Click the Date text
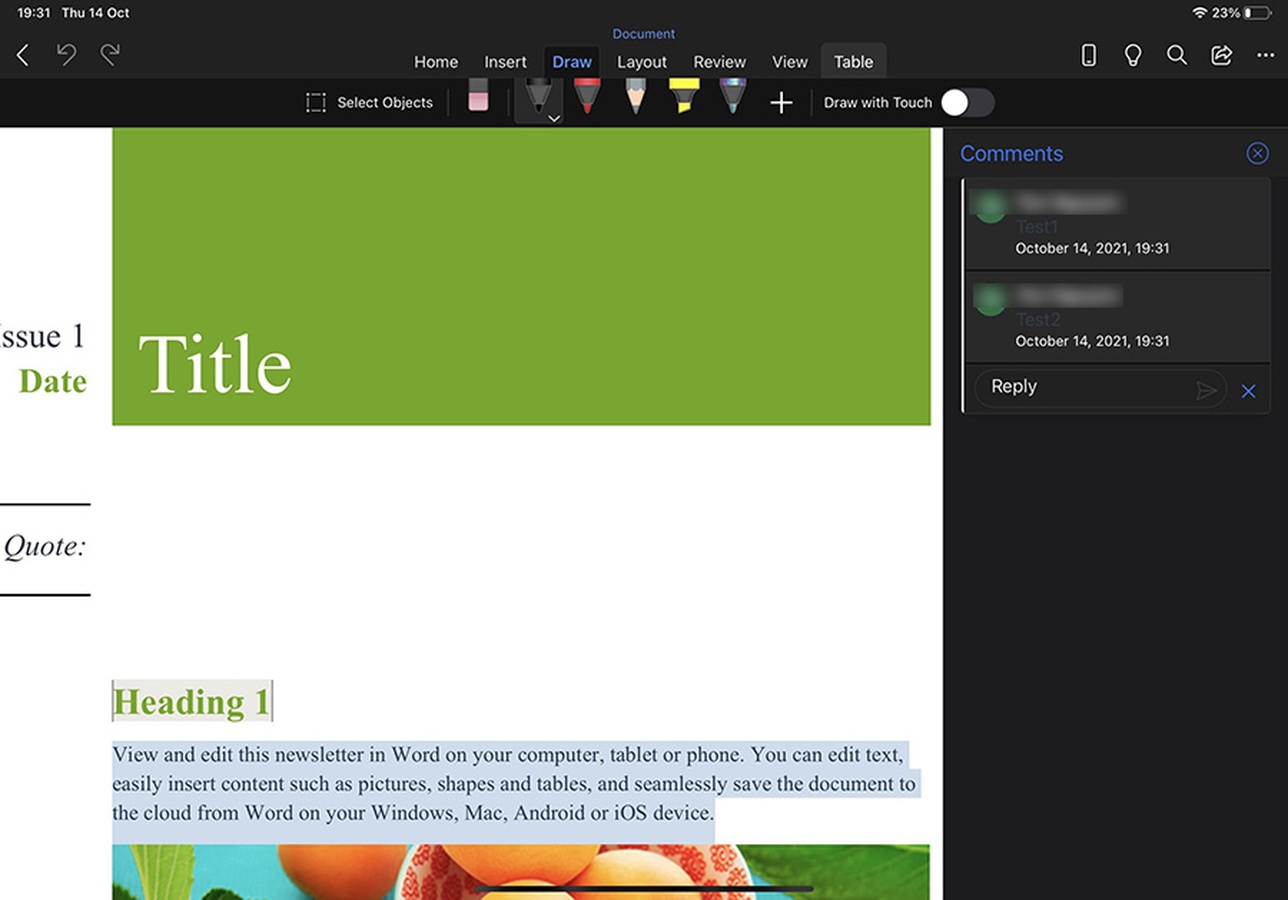 53,381
